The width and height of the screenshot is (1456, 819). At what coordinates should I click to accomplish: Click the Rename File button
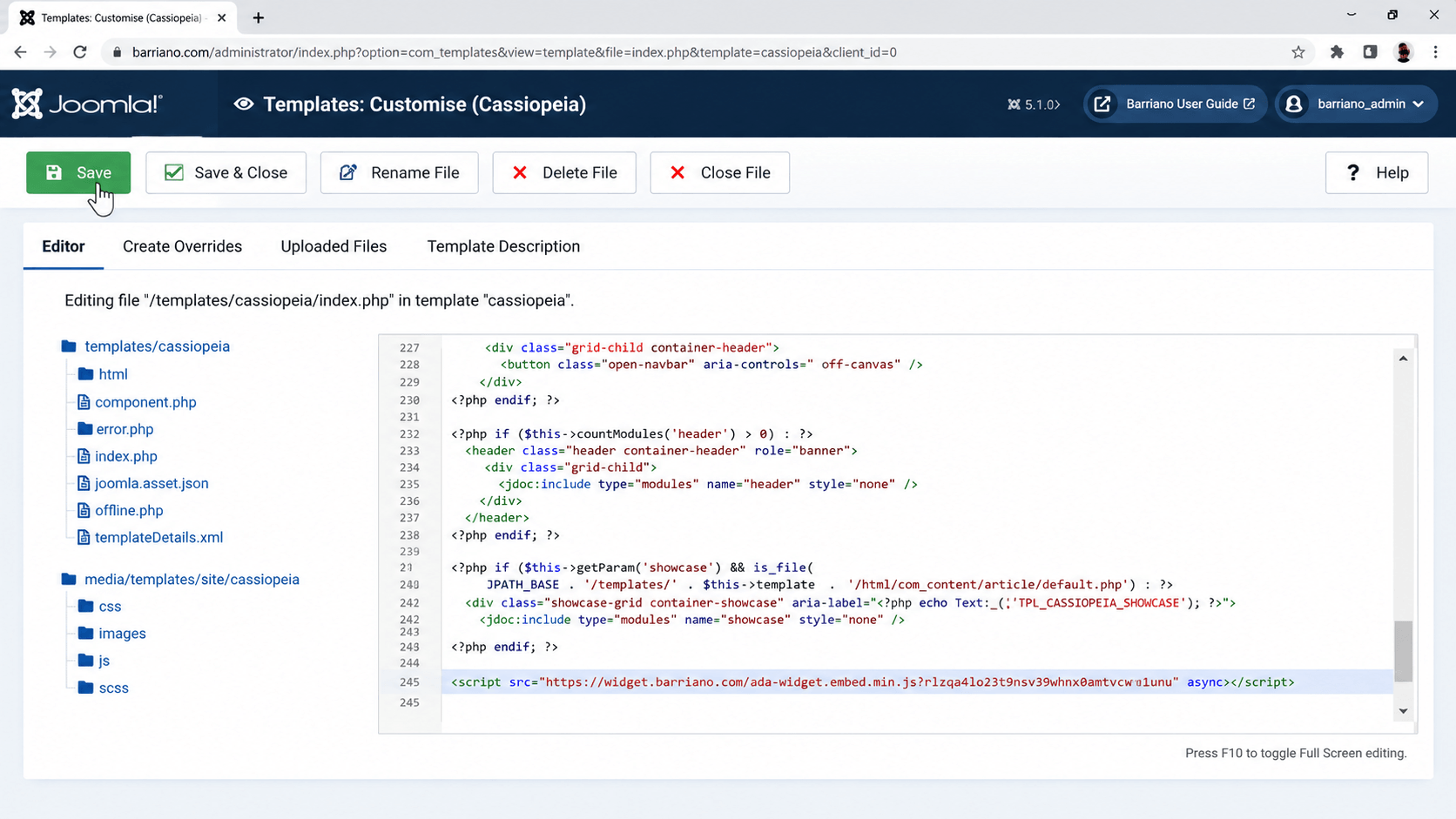pyautogui.click(x=399, y=172)
